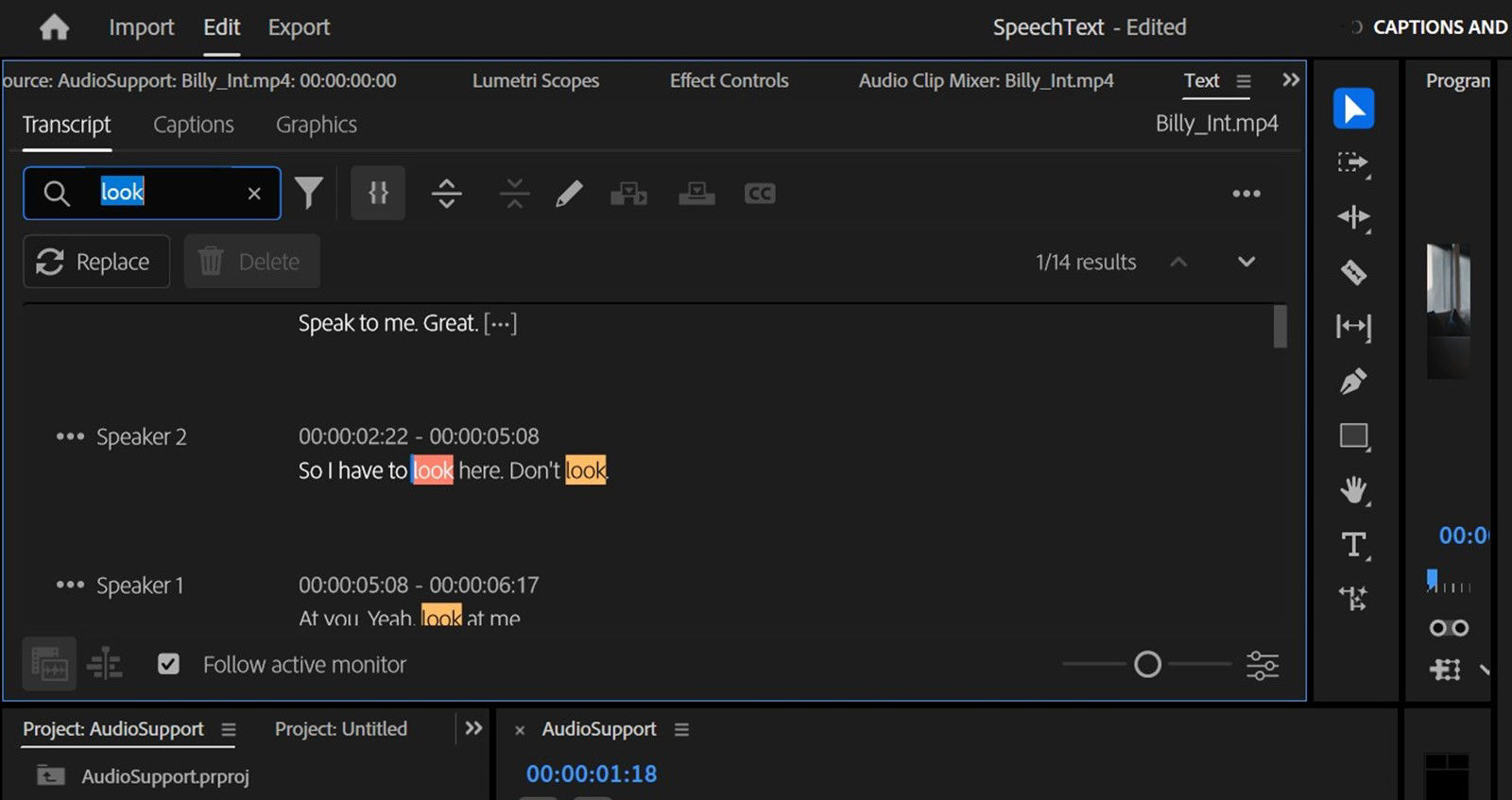Click the search magnifier icon

point(57,193)
